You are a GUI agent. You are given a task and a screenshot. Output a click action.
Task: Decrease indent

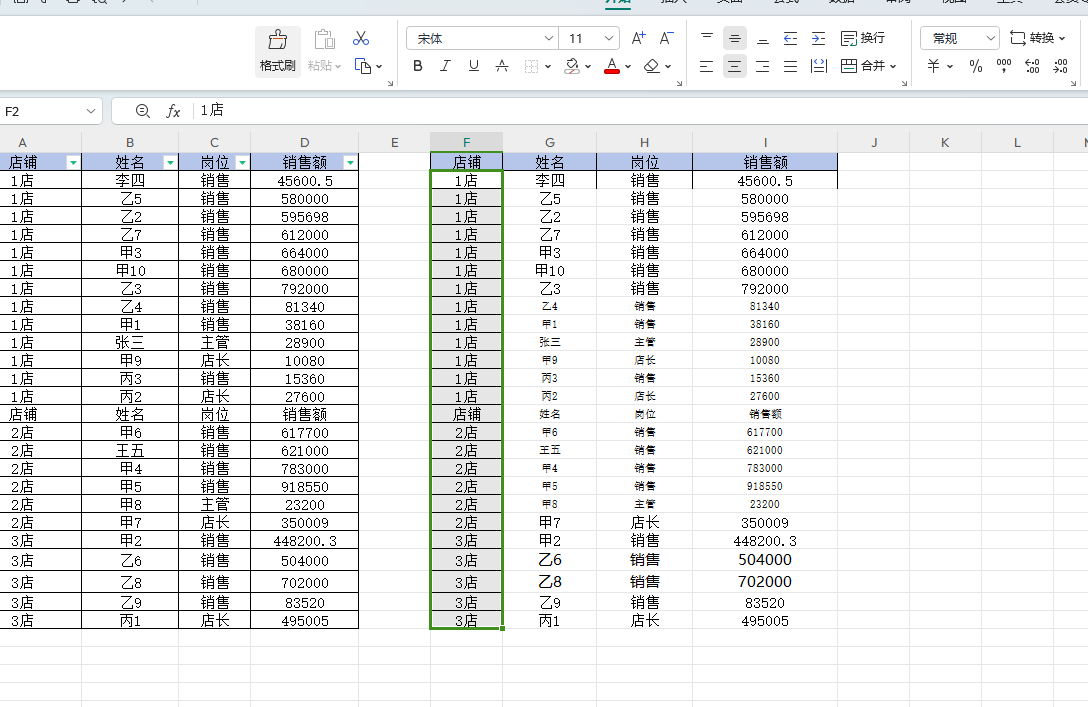[790, 38]
